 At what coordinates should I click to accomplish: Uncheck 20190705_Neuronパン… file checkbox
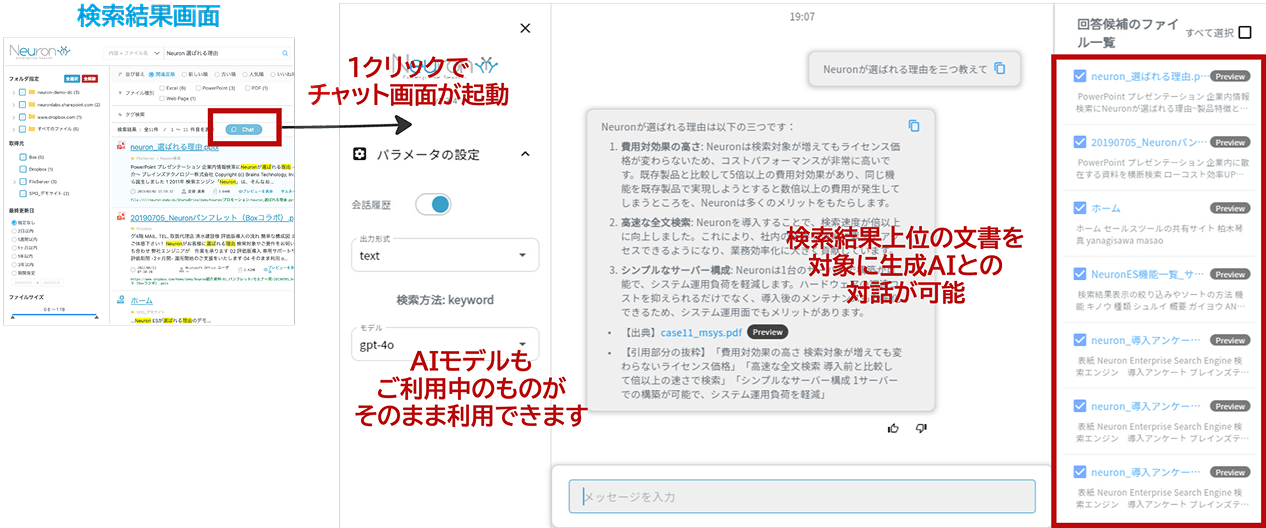point(1080,142)
